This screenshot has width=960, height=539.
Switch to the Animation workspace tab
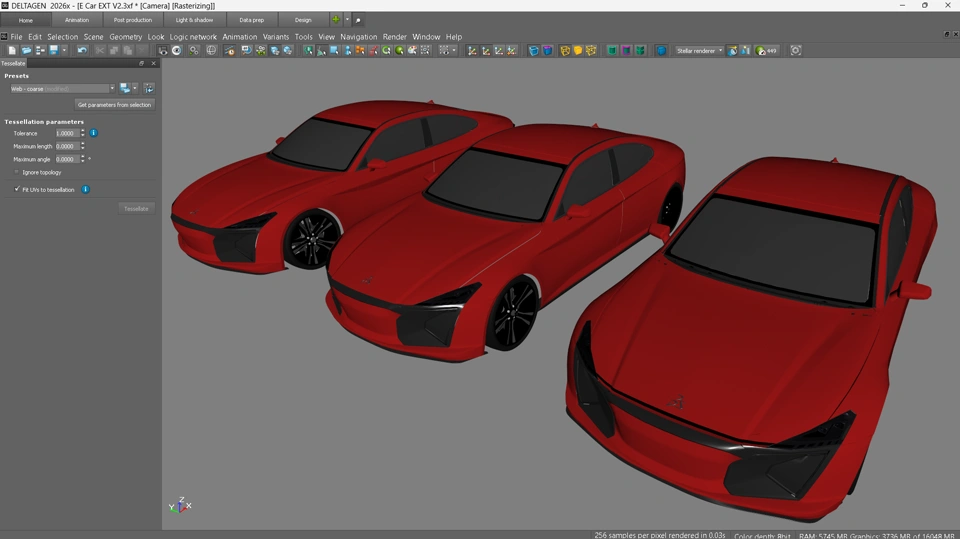[x=77, y=20]
